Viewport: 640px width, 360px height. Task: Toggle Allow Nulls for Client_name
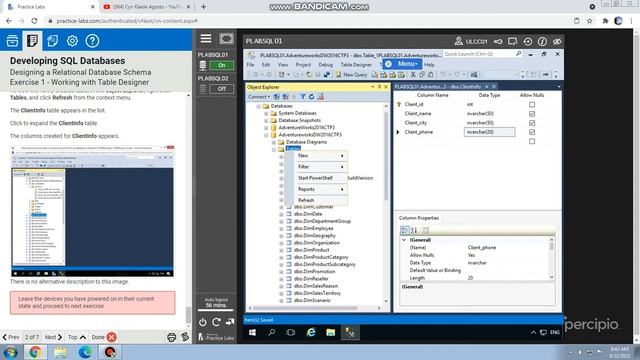click(x=532, y=114)
